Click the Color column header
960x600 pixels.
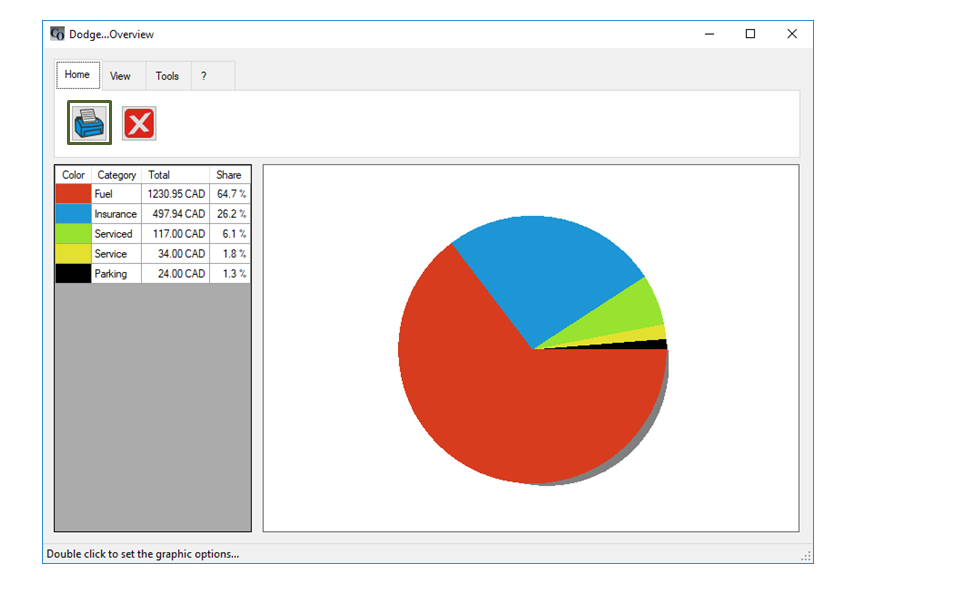click(x=73, y=175)
